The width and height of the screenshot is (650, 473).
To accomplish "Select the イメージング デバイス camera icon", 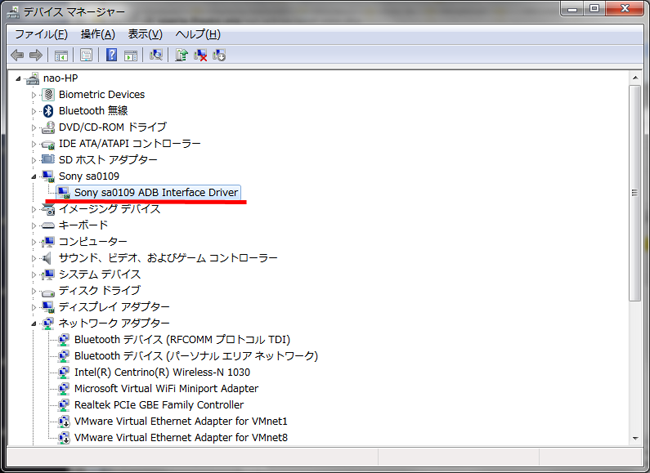I will click(48, 209).
